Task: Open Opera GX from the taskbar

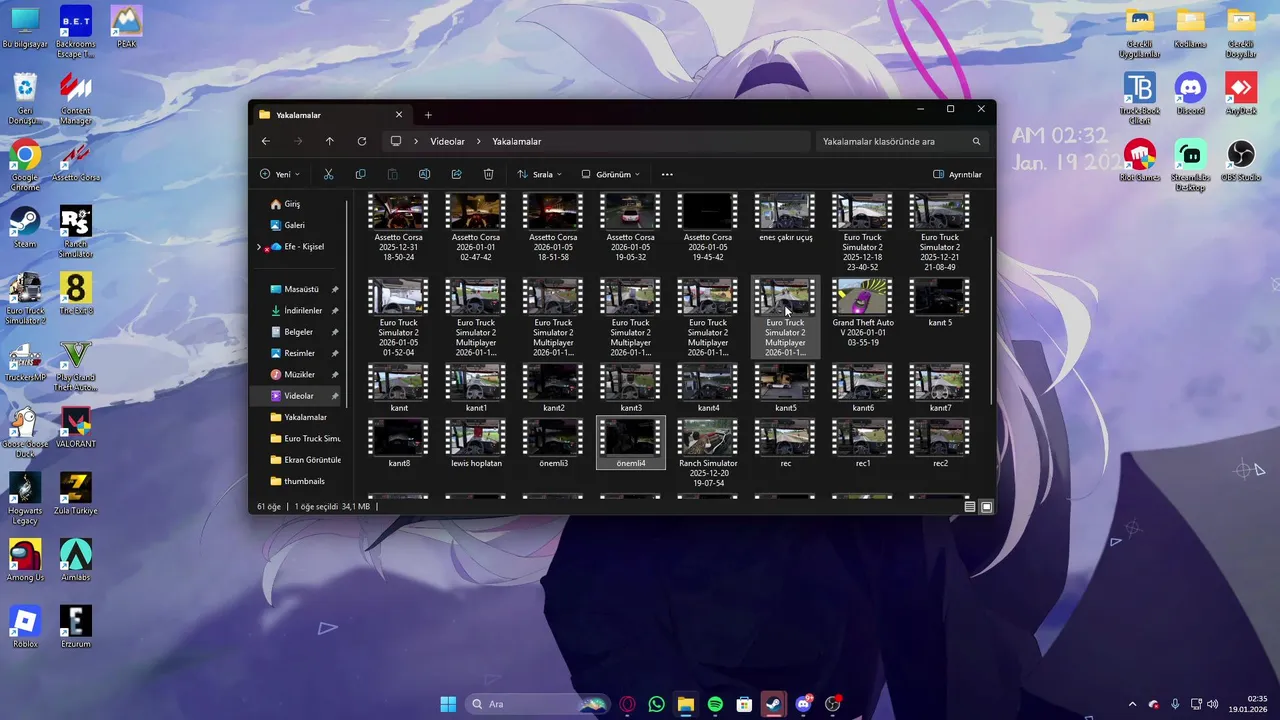Action: (x=627, y=704)
